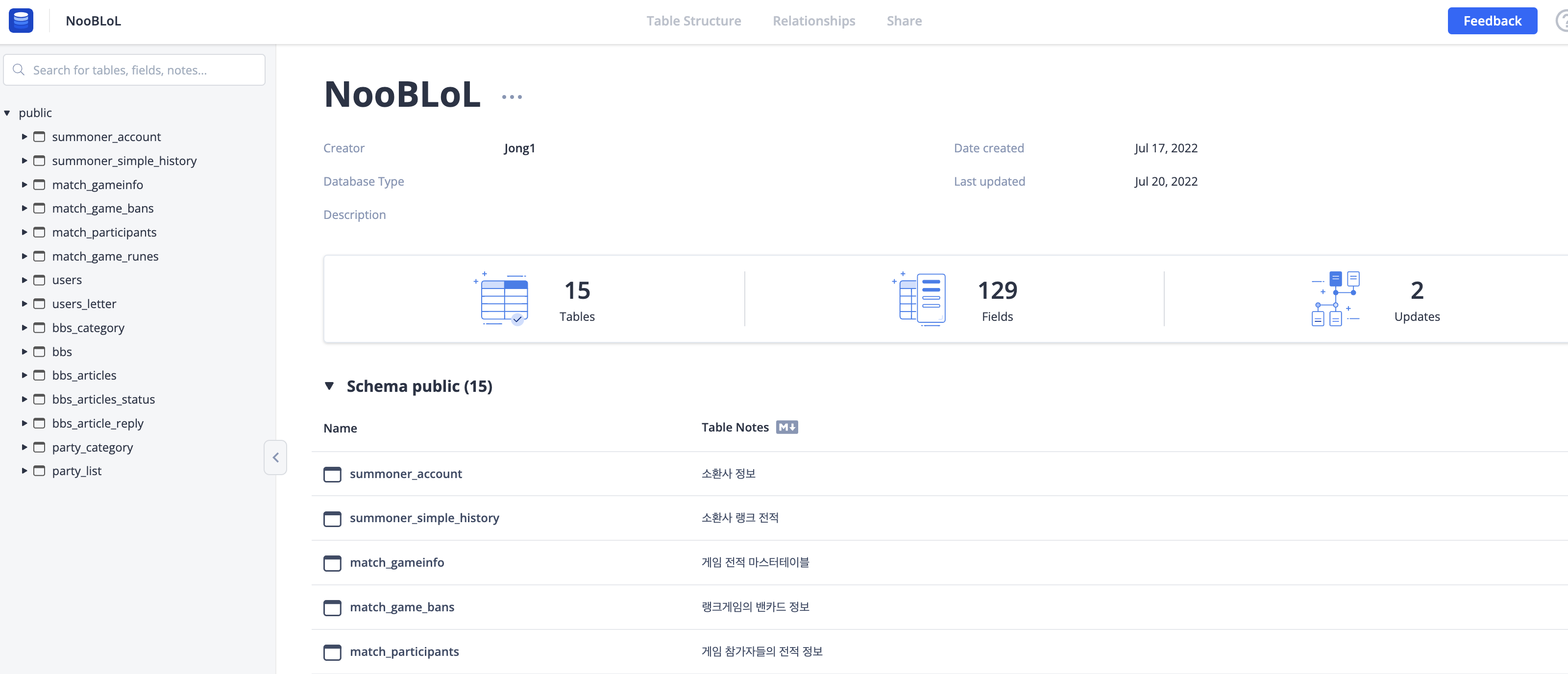The image size is (1568, 674).
Task: Open the three-dots menu beside NooBLoL title
Action: pos(511,96)
